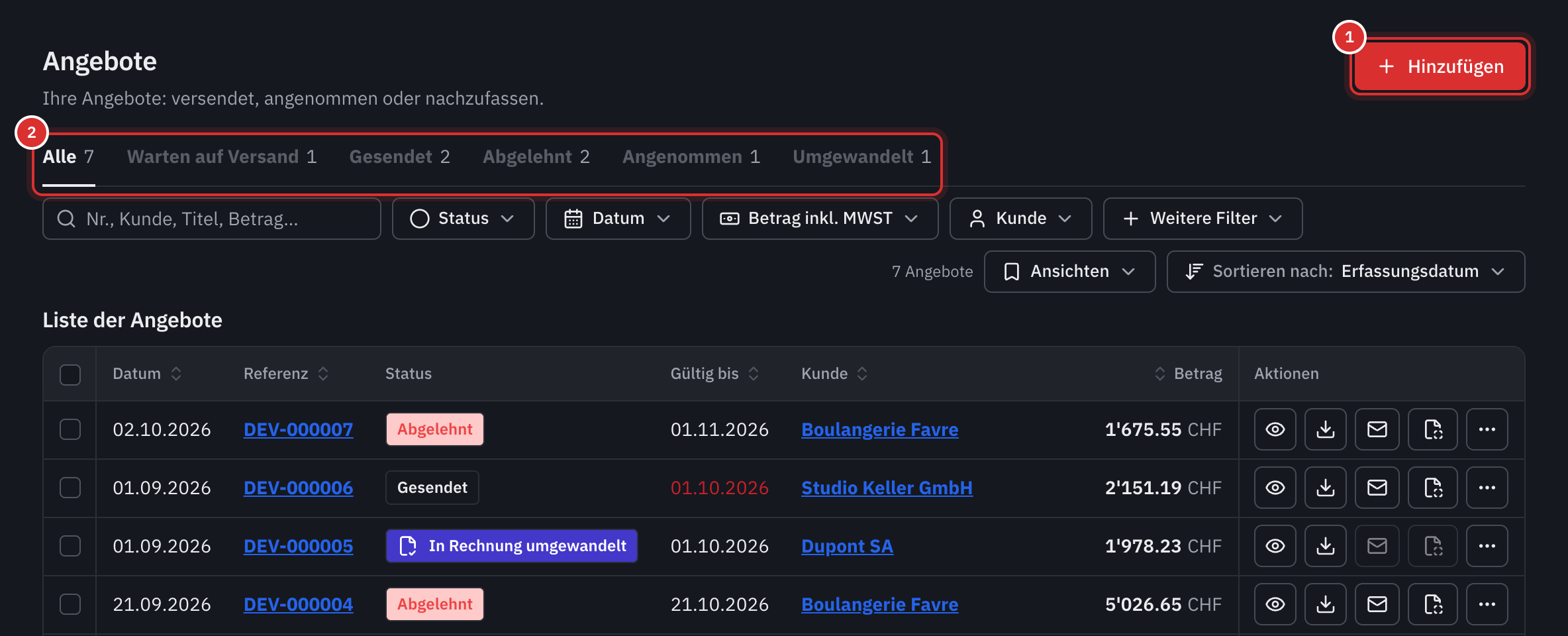Viewport: 1568px width, 636px height.
Task: Switch to the Angenommen tab
Action: (691, 157)
